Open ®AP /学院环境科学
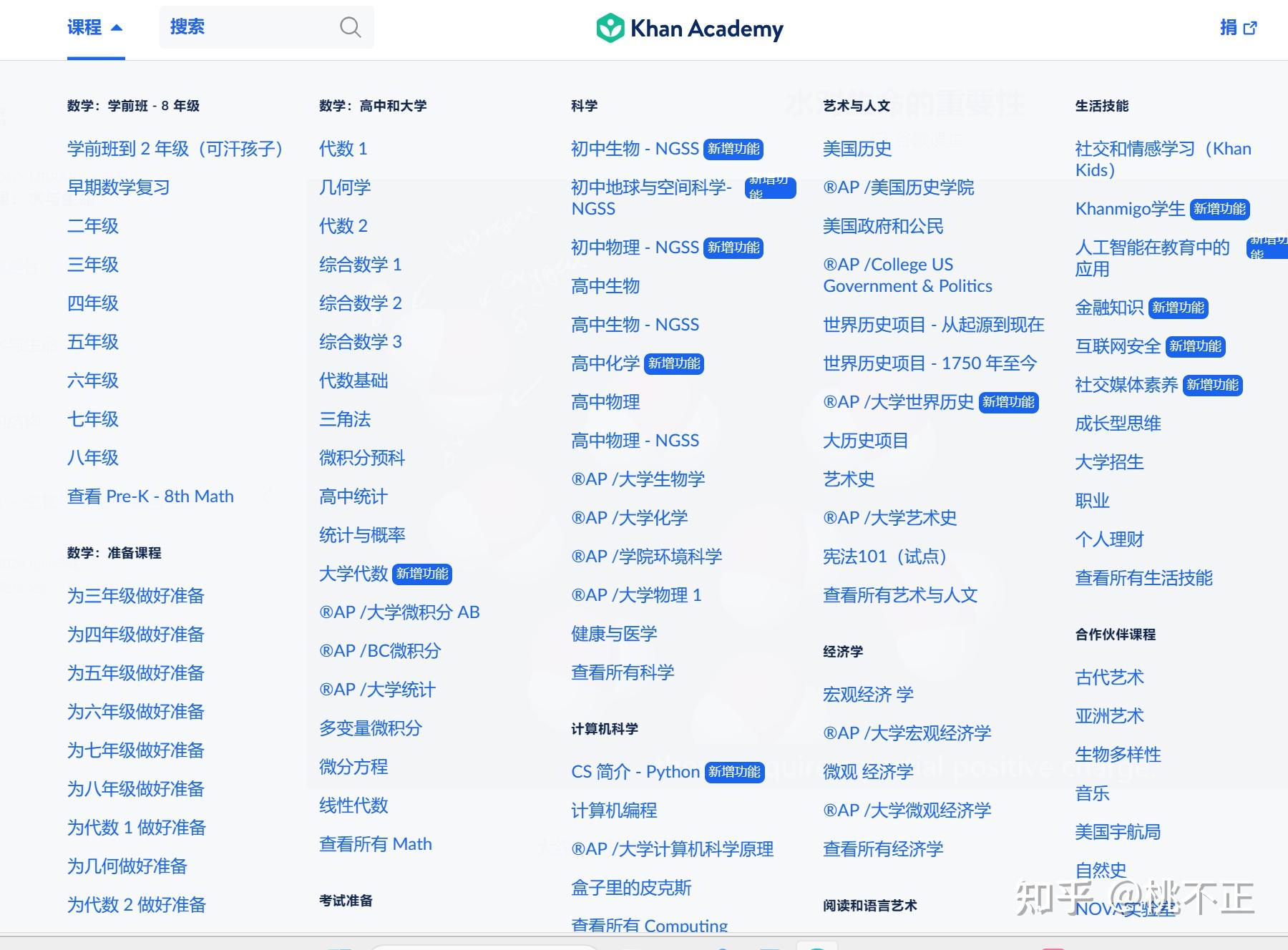The width and height of the screenshot is (1288, 950). 647,557
